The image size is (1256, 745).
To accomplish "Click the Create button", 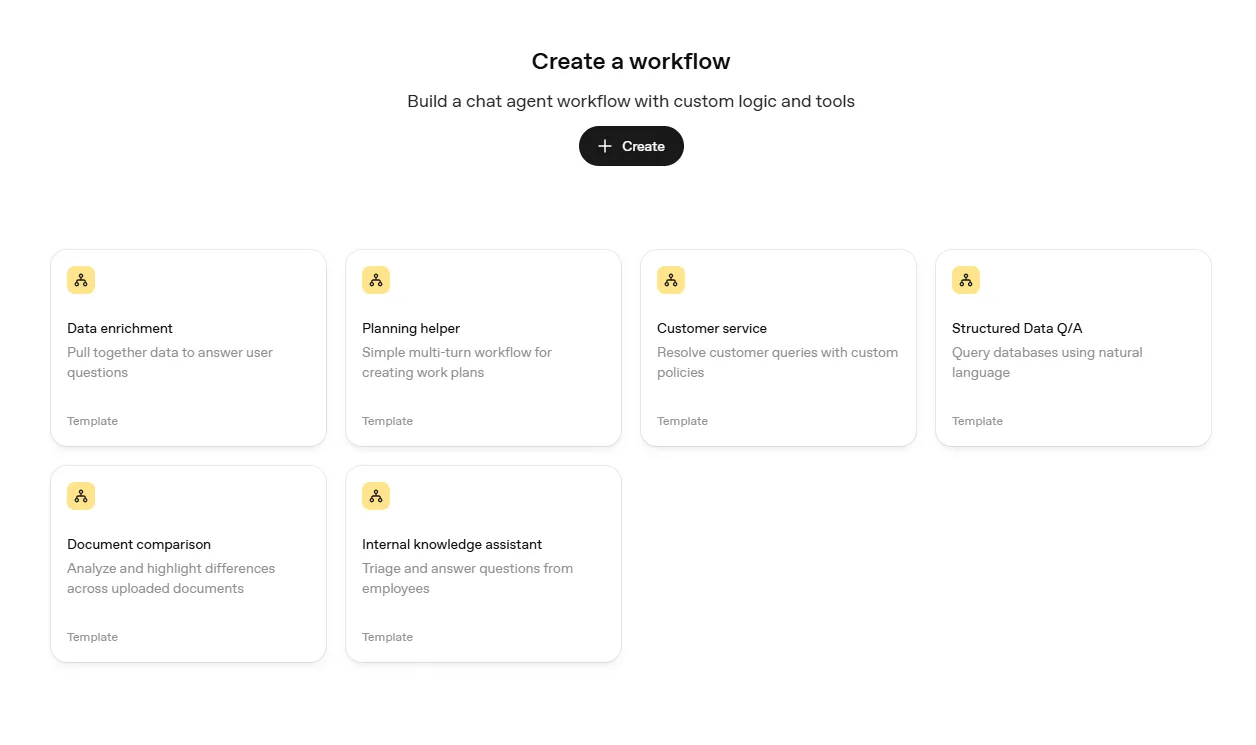I will click(631, 146).
